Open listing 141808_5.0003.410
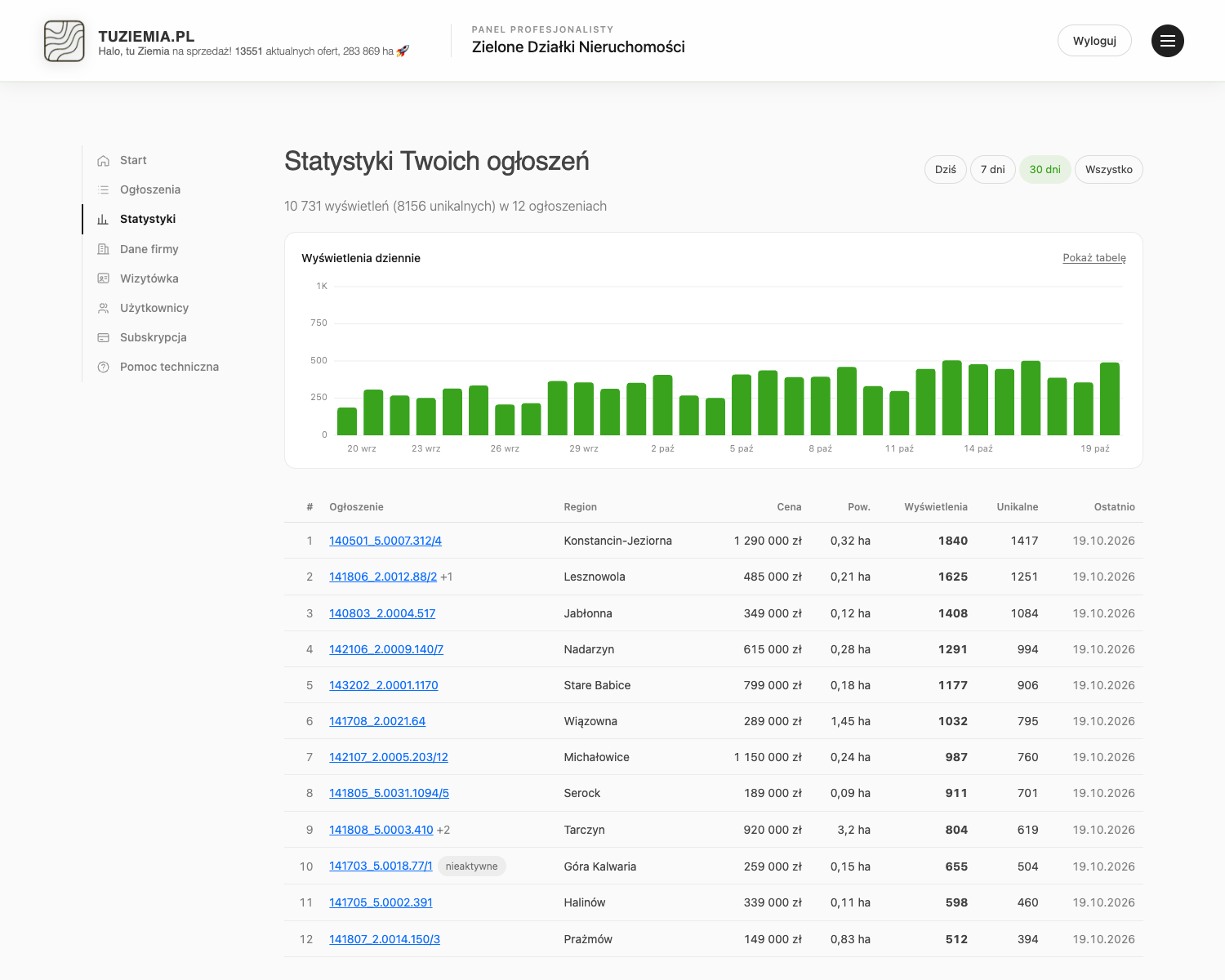Viewport: 1225px width, 980px height. tap(381, 830)
